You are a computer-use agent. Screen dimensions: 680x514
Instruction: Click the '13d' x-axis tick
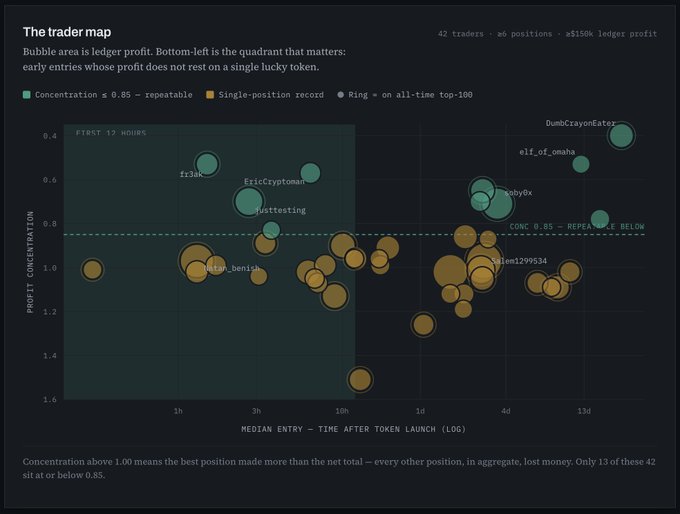point(584,411)
